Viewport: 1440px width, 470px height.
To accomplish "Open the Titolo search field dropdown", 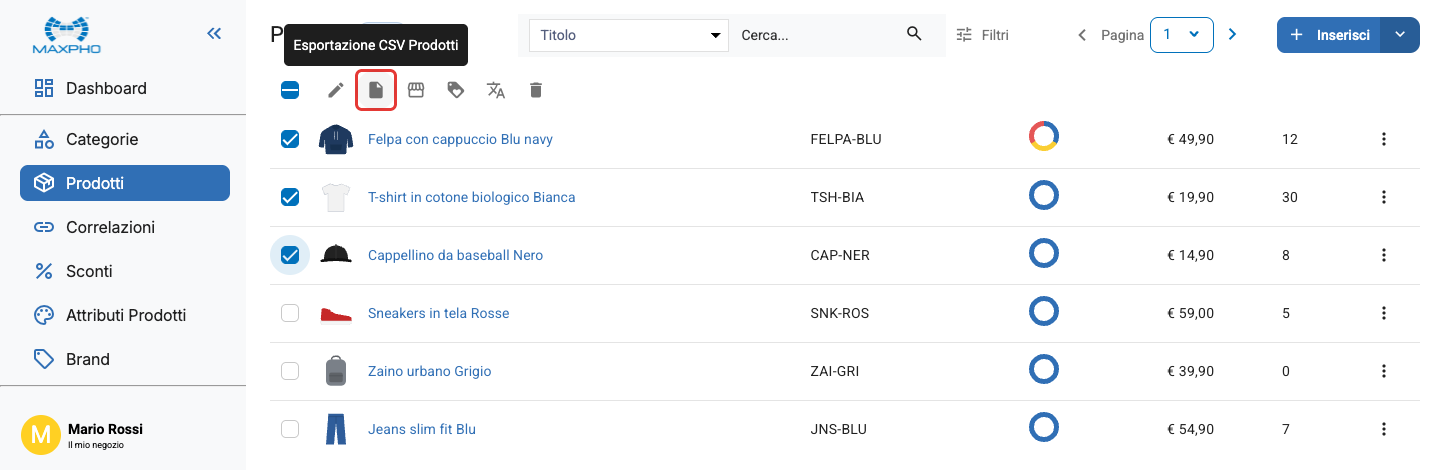I will pos(629,35).
